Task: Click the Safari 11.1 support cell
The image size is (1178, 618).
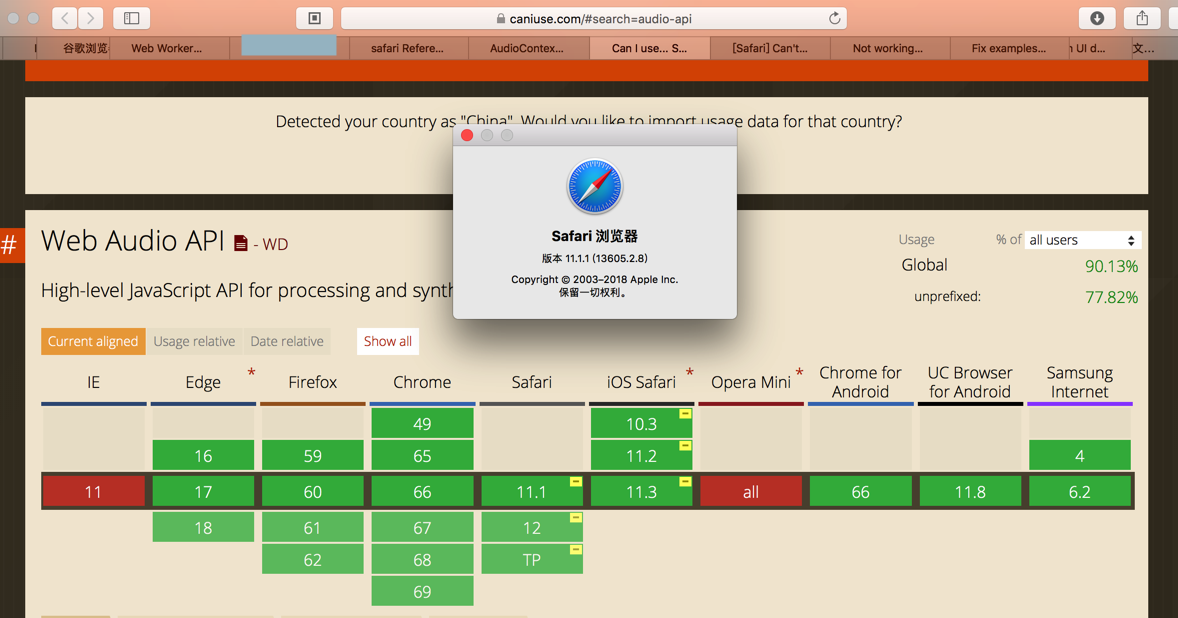Action: [x=532, y=492]
